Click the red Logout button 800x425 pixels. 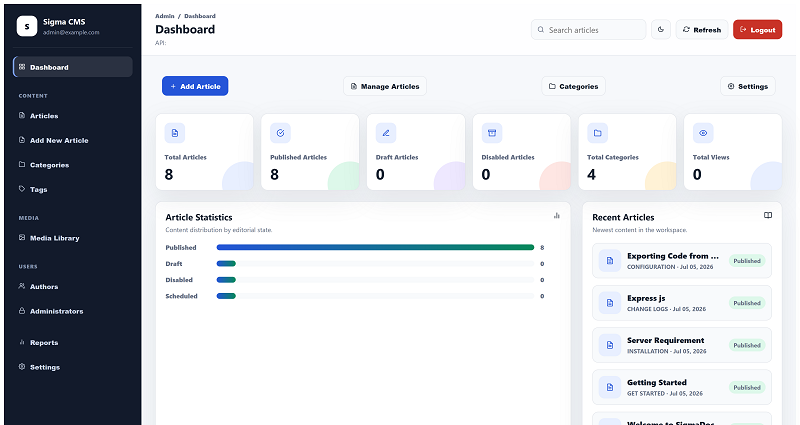(757, 30)
